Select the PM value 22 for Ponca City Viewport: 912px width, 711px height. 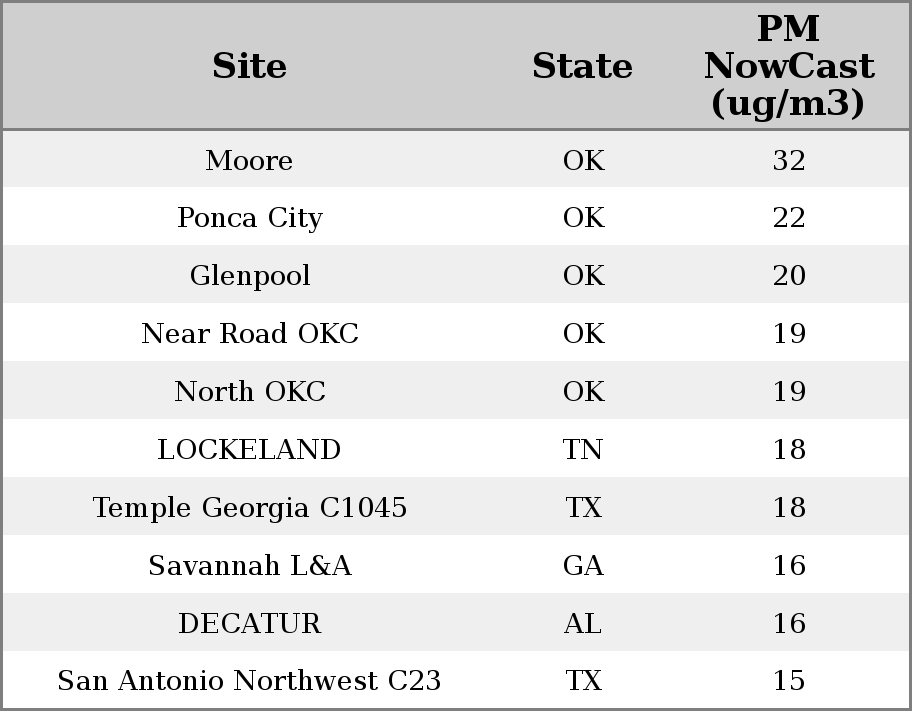[x=788, y=218]
